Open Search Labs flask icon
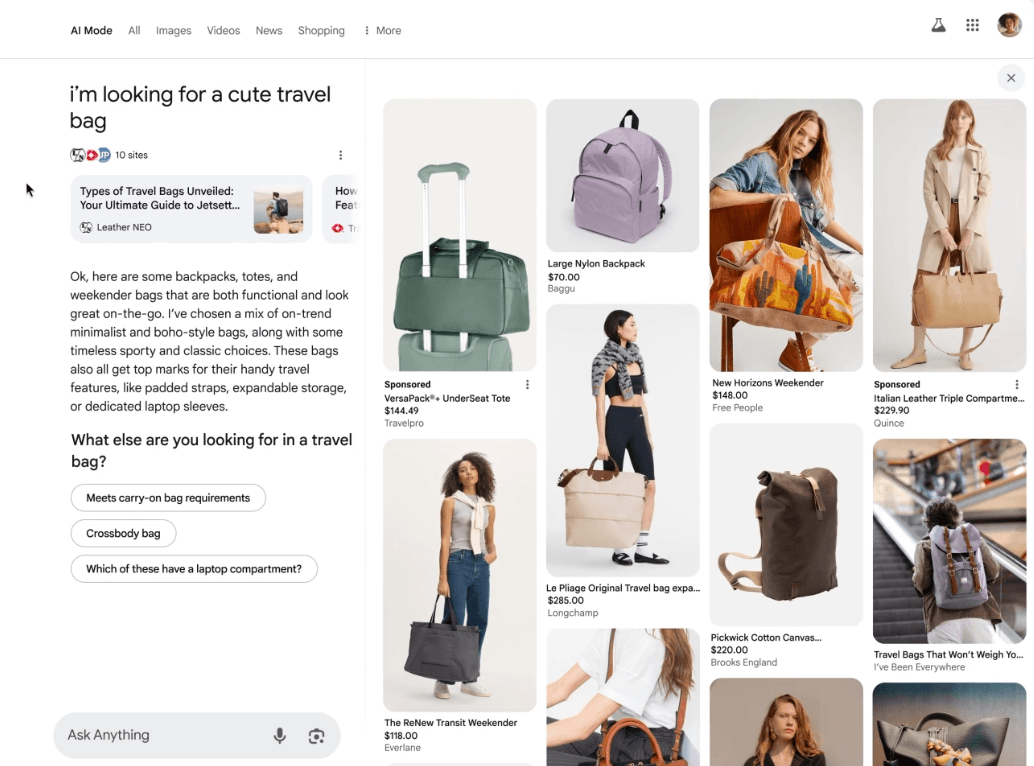 pyautogui.click(x=938, y=26)
